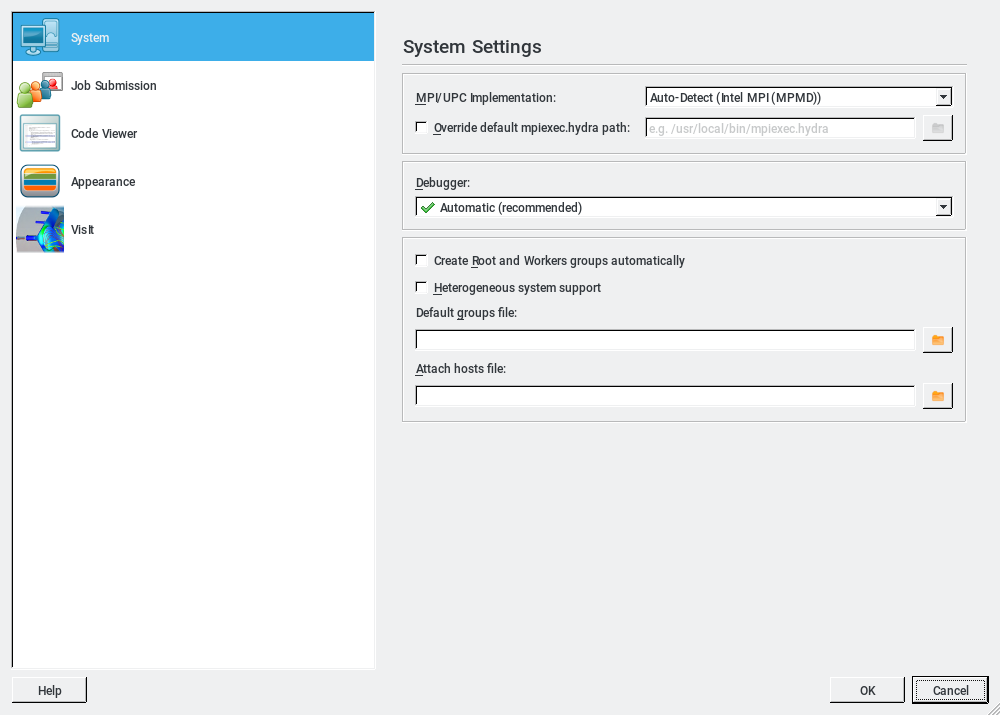Browse for attach hosts file folder icon
The height and width of the screenshot is (715, 1000).
937,397
